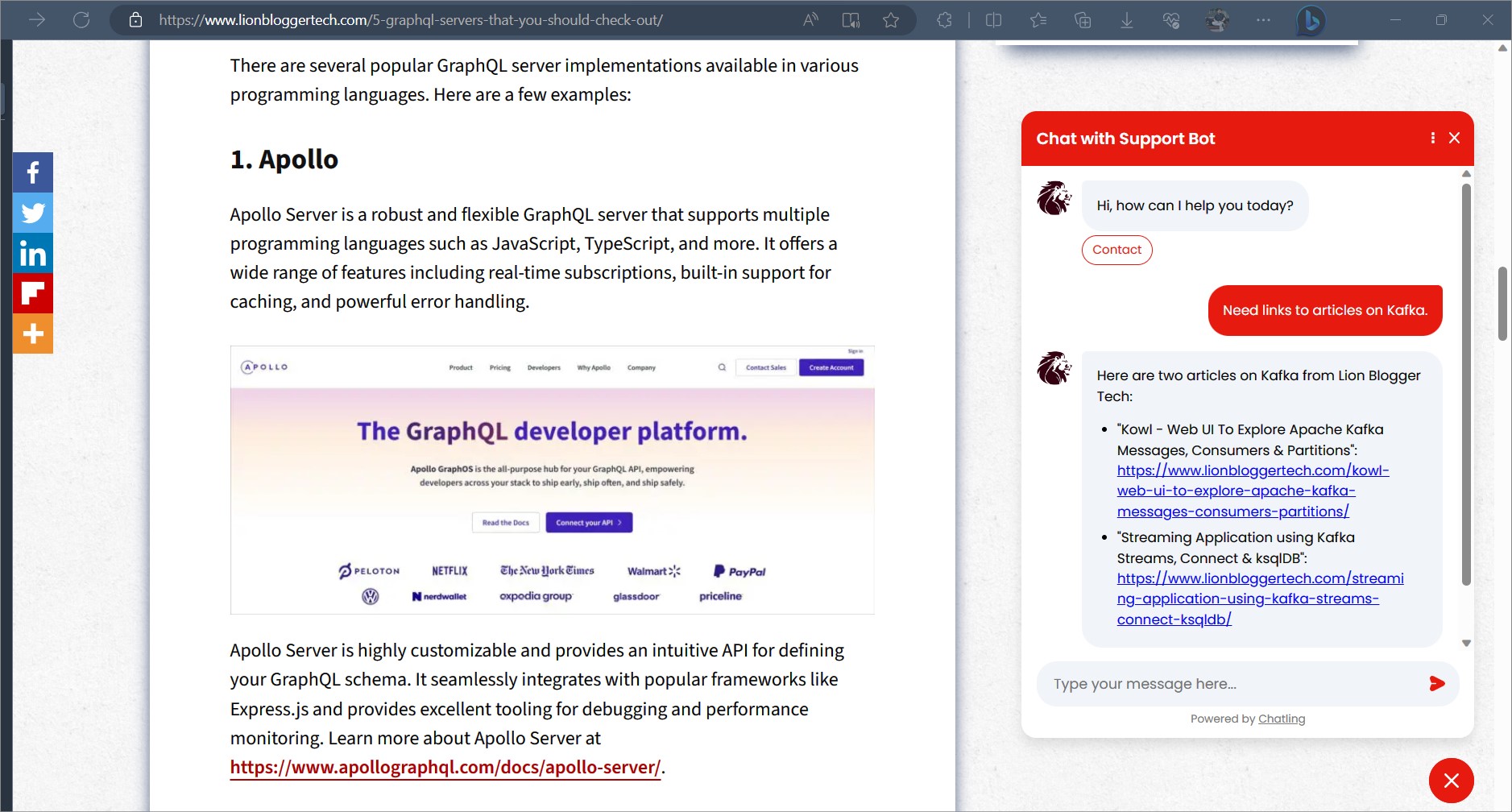
Task: Open the browser Extensions icon
Action: pos(944,20)
